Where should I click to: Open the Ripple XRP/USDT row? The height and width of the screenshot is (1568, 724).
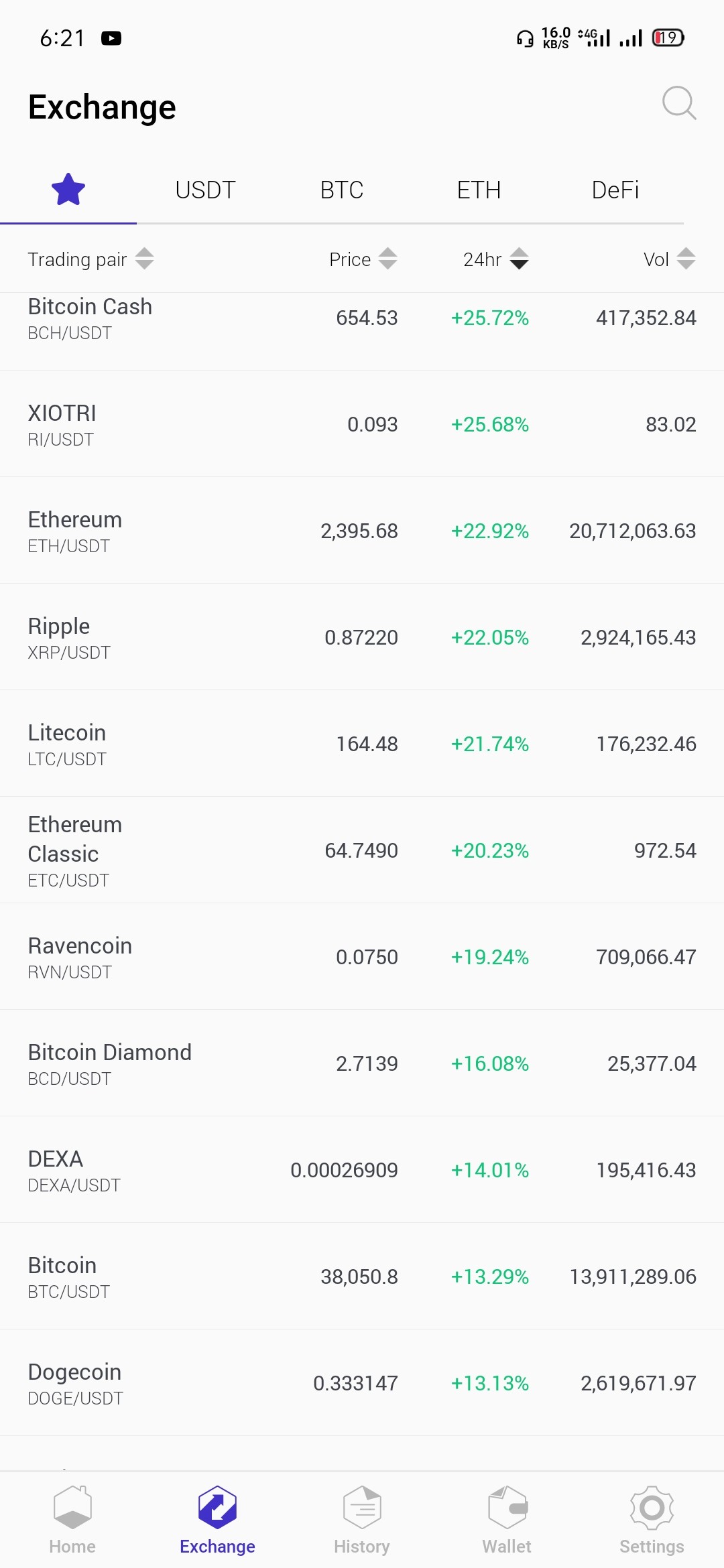pyautogui.click(x=362, y=637)
